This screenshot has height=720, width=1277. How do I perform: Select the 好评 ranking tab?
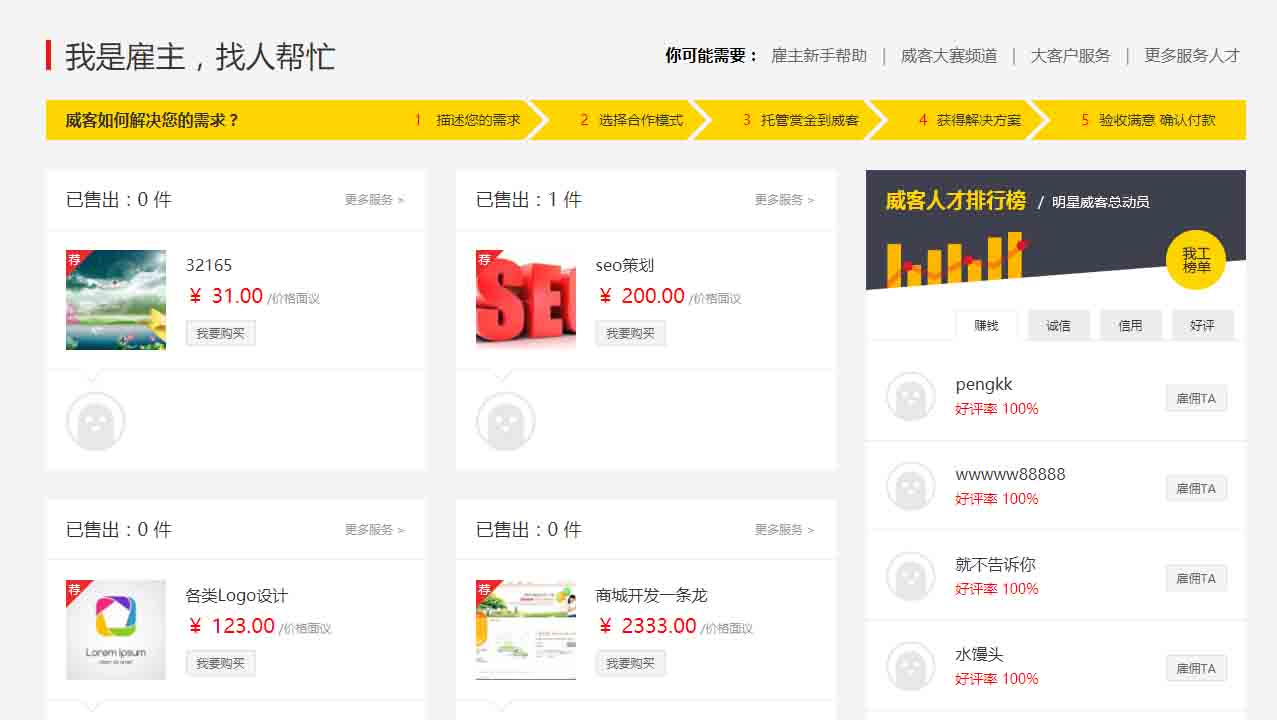[1202, 325]
